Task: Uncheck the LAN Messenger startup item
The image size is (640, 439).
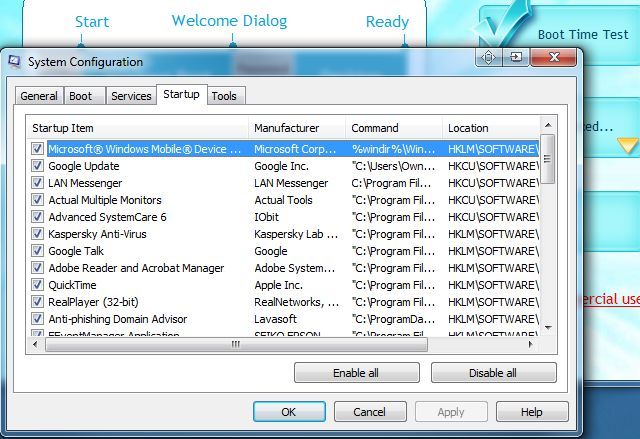Action: pyautogui.click(x=37, y=182)
